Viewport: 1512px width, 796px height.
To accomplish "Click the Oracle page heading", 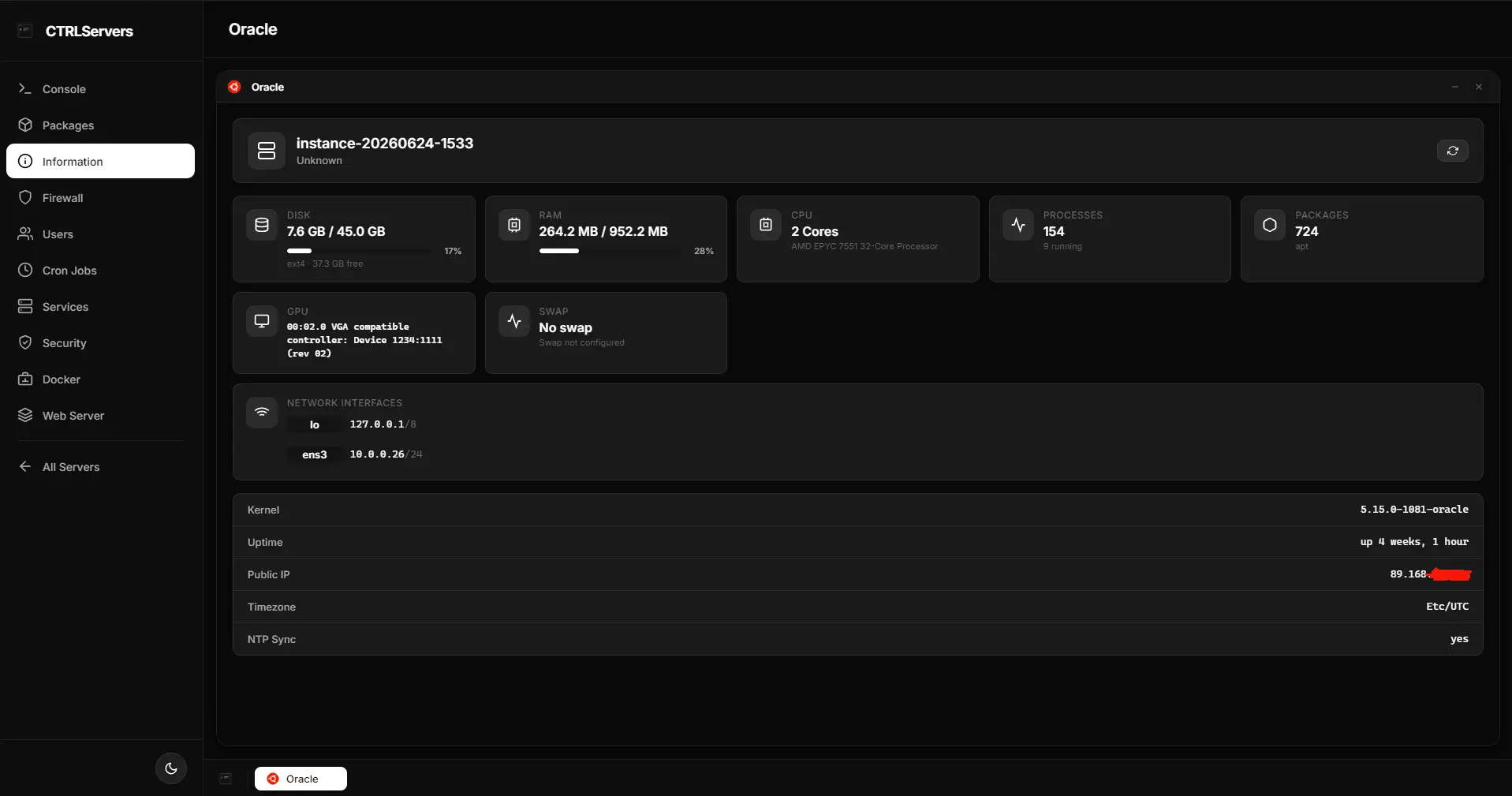I will pos(252,29).
